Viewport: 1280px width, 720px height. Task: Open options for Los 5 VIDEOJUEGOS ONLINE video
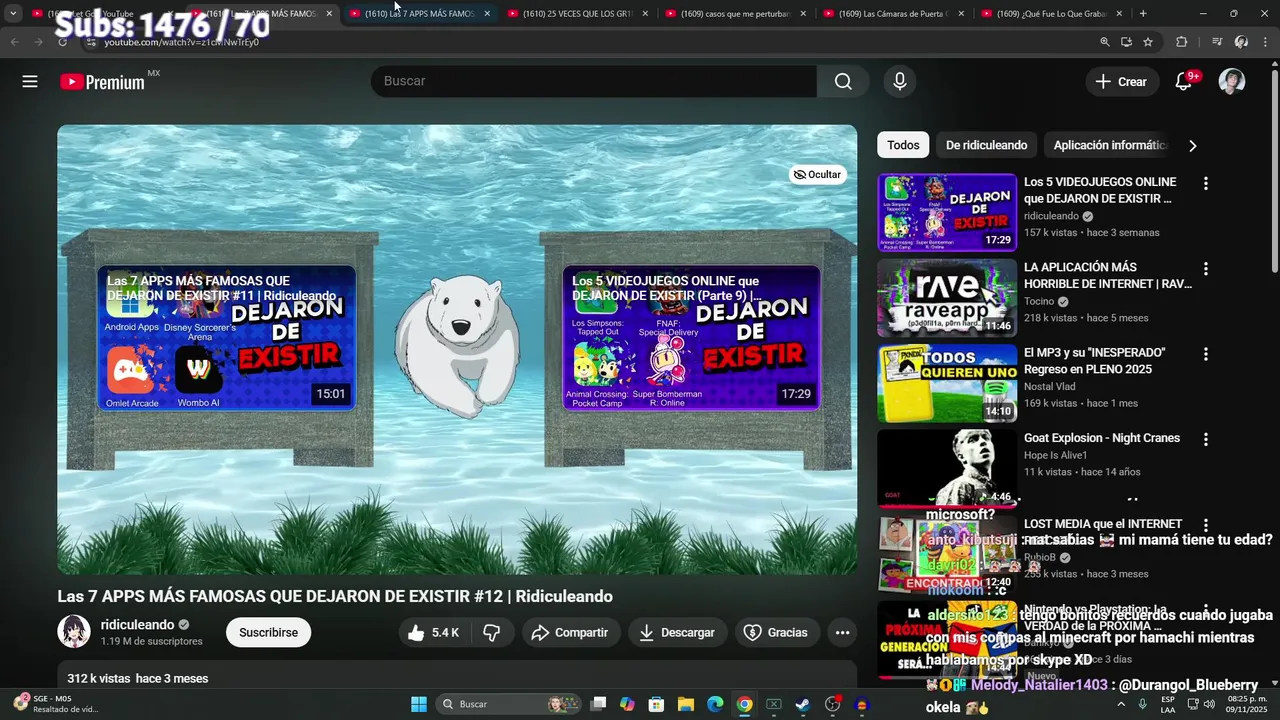pos(1205,184)
